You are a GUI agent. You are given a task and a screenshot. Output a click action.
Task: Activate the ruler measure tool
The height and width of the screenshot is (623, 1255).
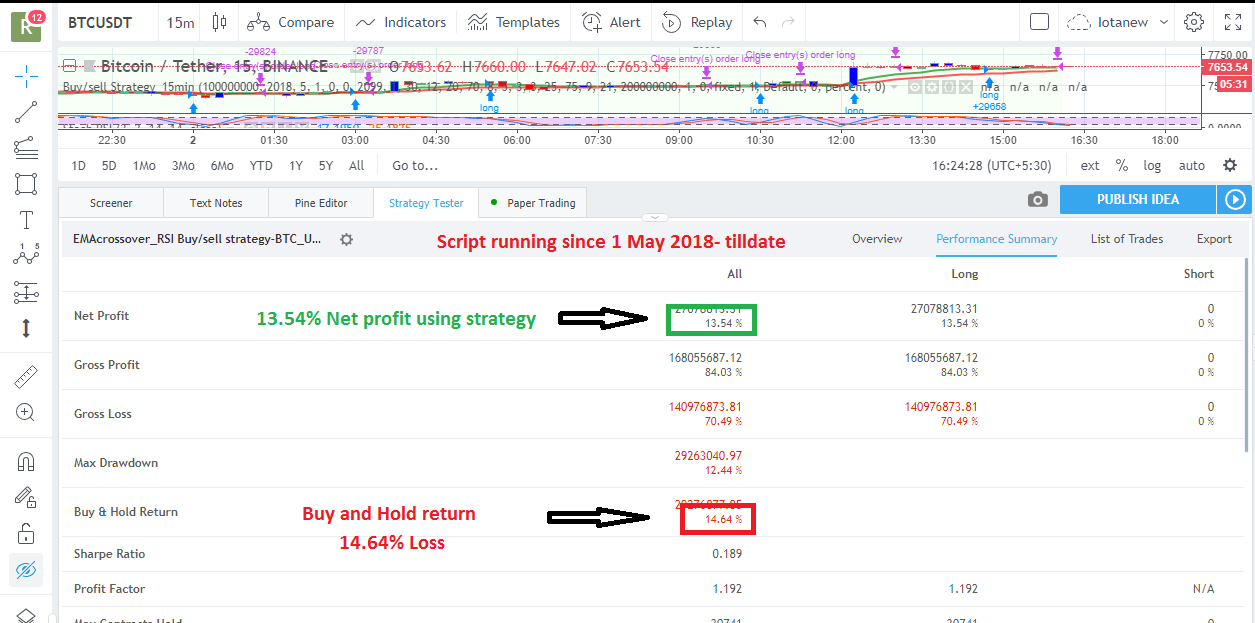click(26, 377)
